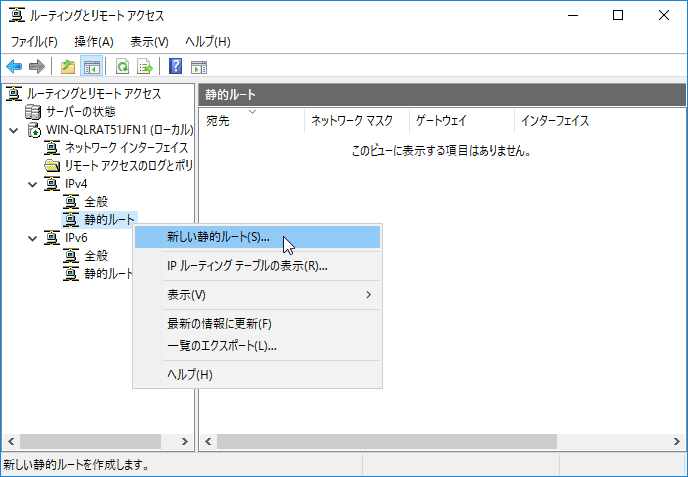
Task: Click the gray Forward arrow in toolbar
Action: pos(37,67)
